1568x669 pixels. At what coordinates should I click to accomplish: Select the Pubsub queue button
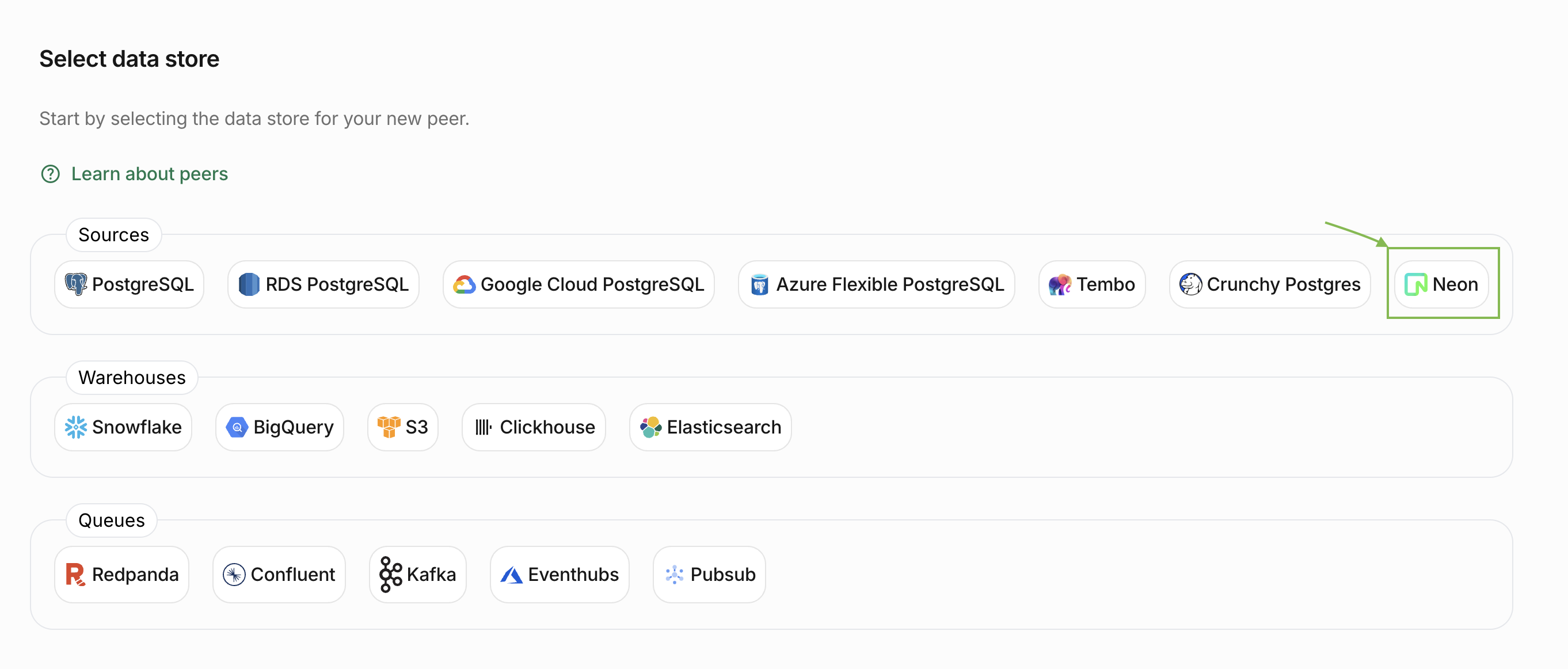pos(709,574)
